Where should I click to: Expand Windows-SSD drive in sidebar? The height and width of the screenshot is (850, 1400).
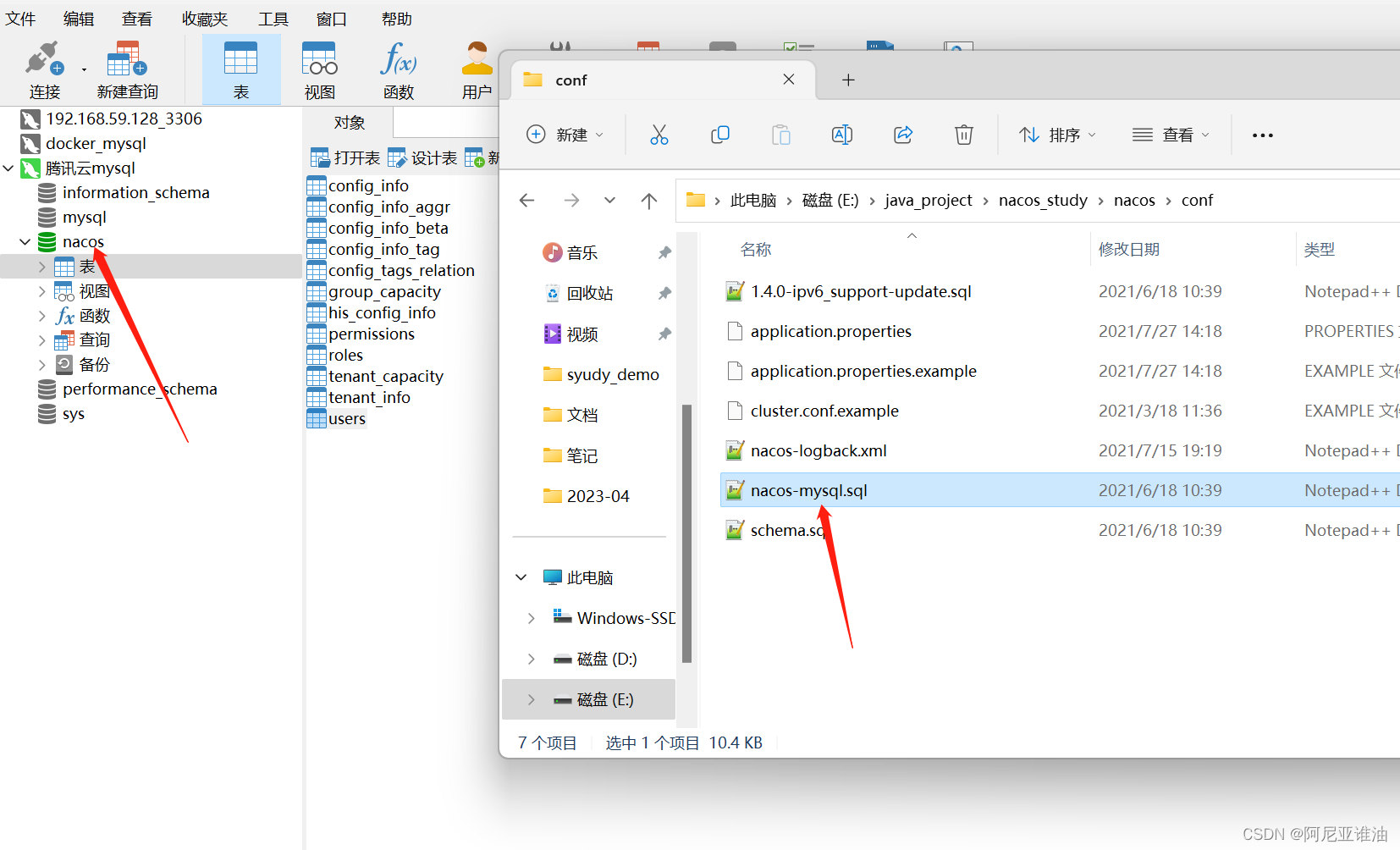tap(532, 618)
